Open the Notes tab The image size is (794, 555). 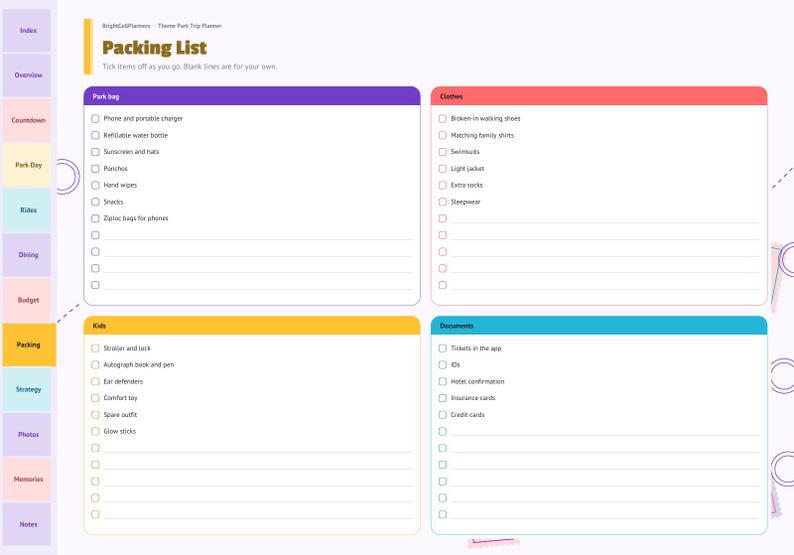[x=27, y=524]
